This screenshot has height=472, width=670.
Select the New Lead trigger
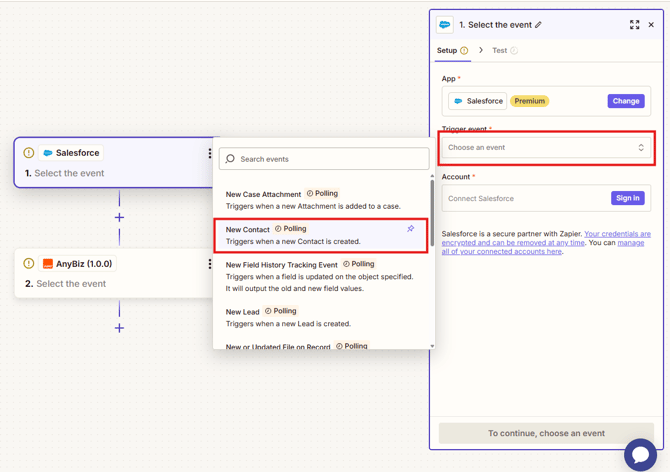pyautogui.click(x=321, y=317)
